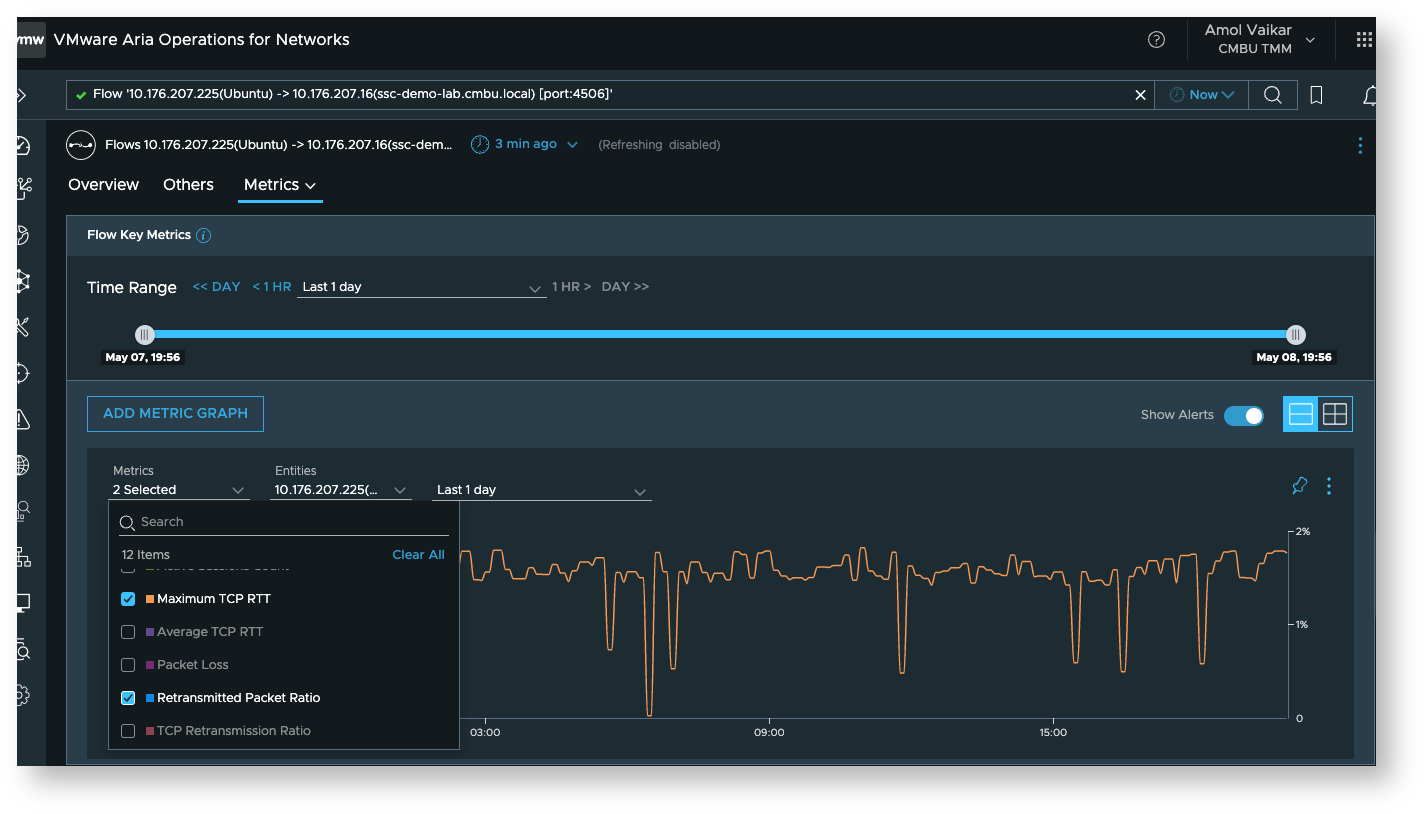Check Packet Loss metric
The width and height of the screenshot is (1424, 814).
point(128,665)
